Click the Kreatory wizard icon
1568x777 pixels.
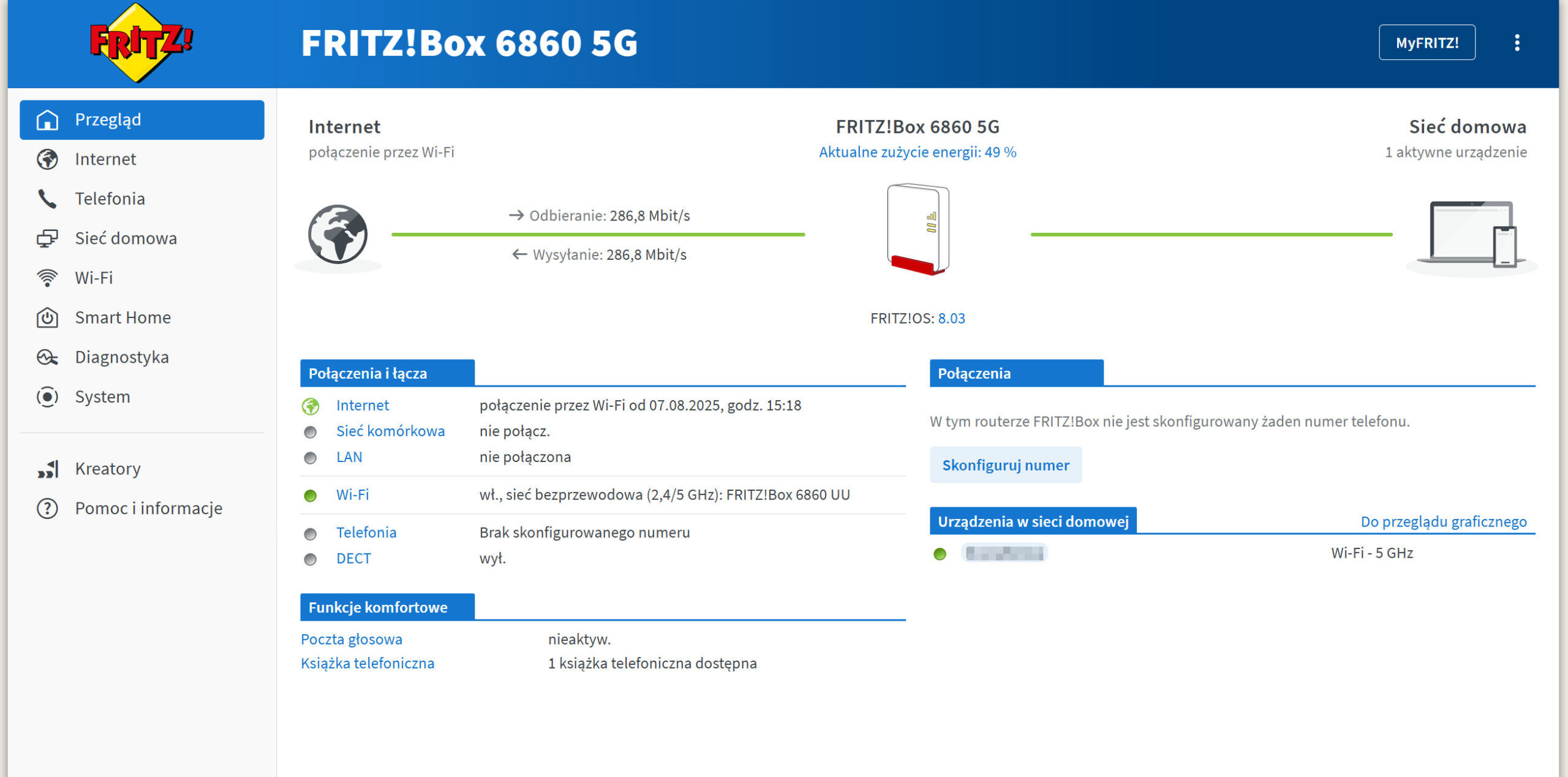tap(48, 469)
